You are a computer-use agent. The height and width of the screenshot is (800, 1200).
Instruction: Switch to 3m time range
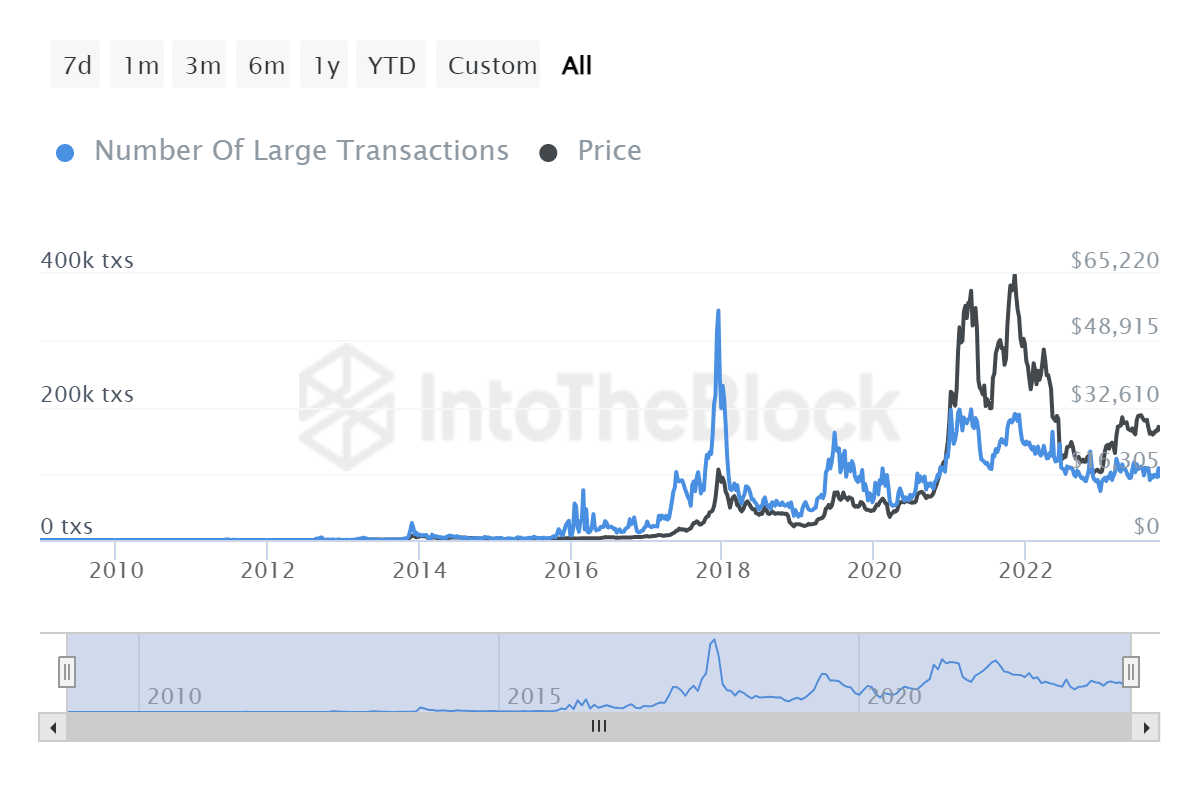202,66
